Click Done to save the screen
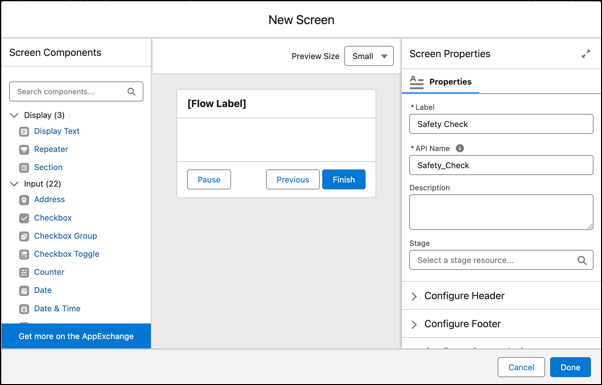The width and height of the screenshot is (602, 385). pyautogui.click(x=570, y=367)
